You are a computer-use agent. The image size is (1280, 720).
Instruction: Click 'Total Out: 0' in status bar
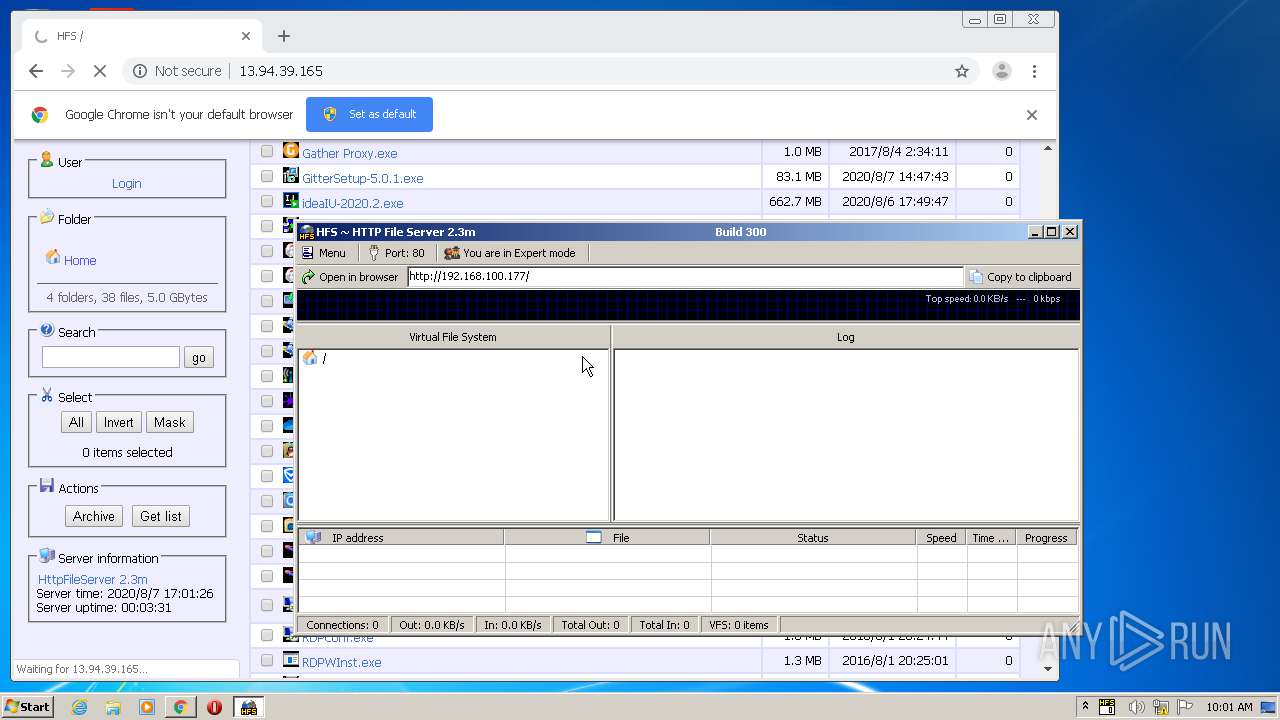590,625
